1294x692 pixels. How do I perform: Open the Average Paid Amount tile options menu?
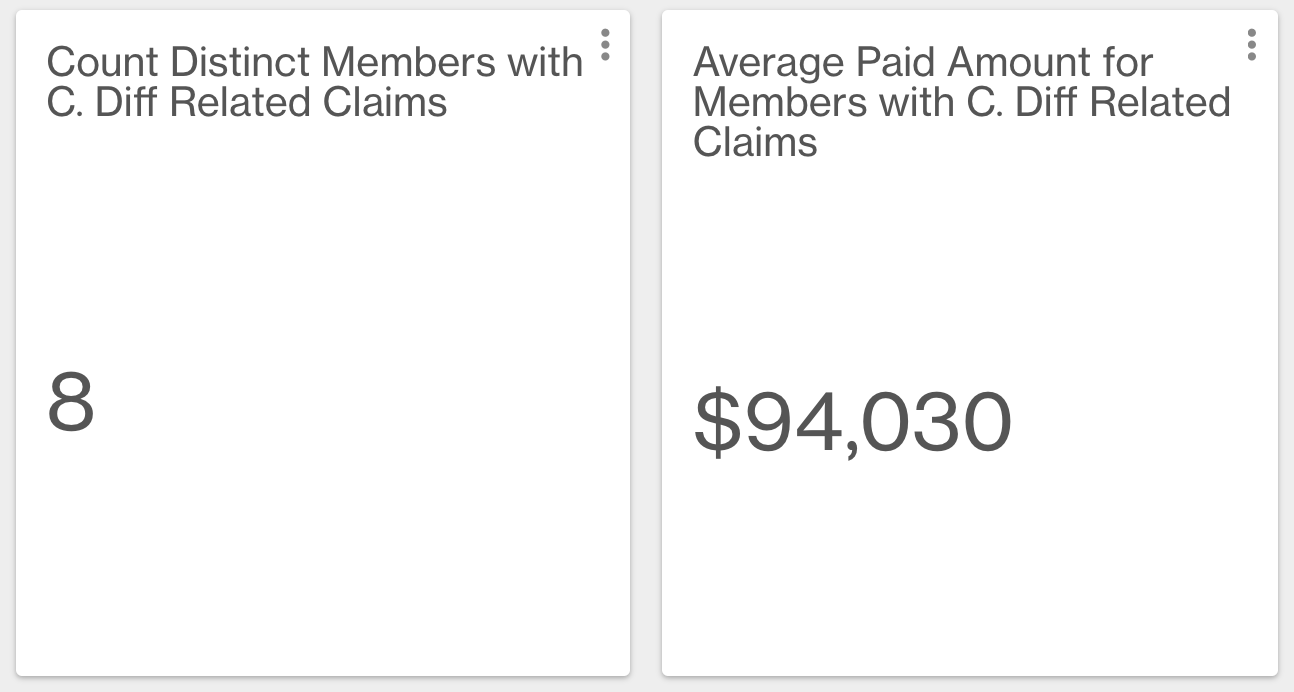tap(1251, 45)
